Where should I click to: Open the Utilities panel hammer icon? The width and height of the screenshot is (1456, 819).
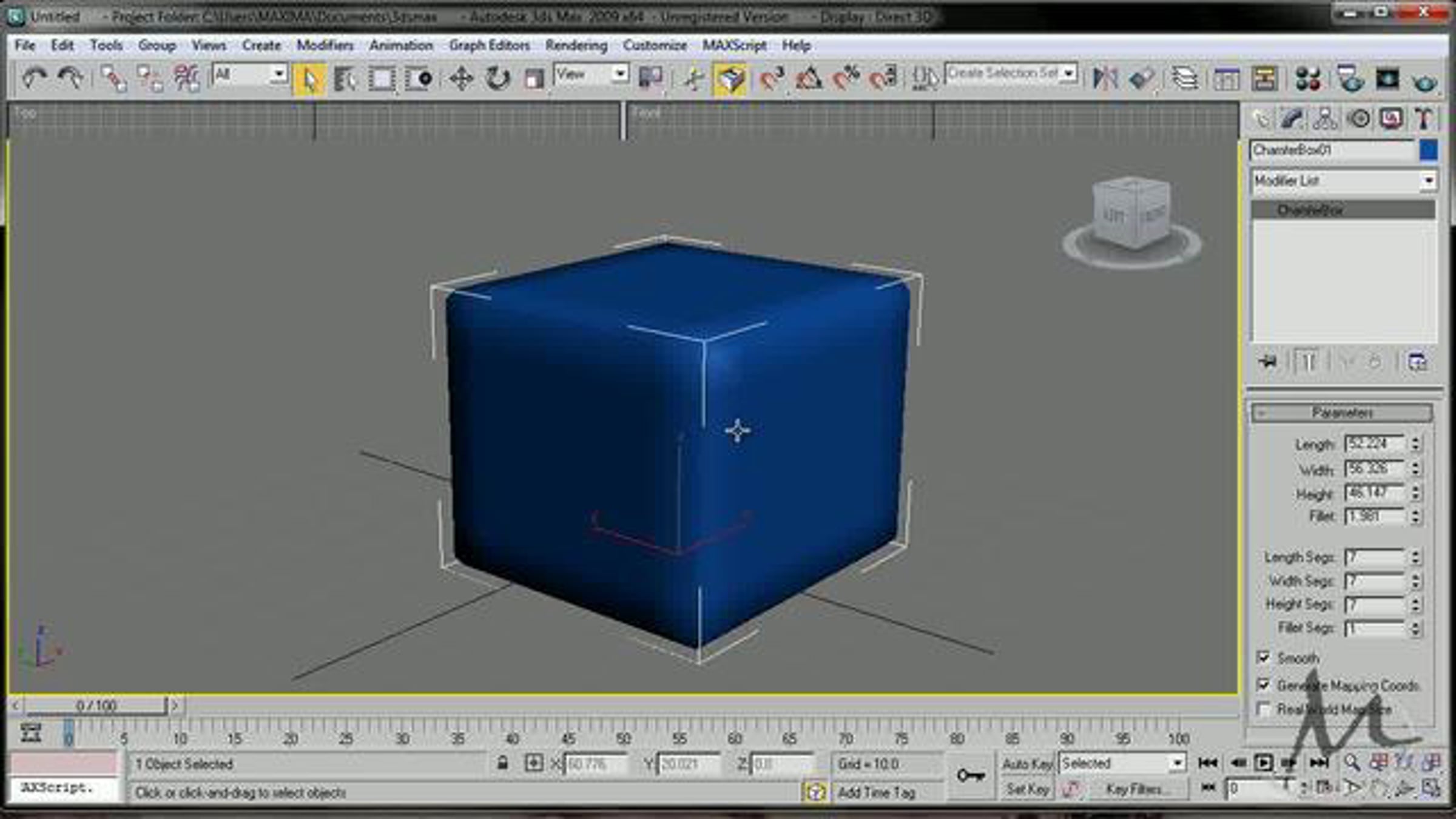(1423, 119)
